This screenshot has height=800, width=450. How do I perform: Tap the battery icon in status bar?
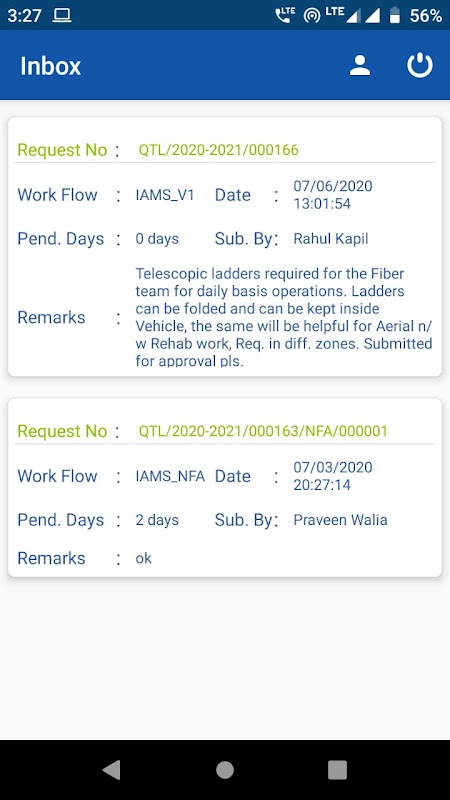(395, 16)
